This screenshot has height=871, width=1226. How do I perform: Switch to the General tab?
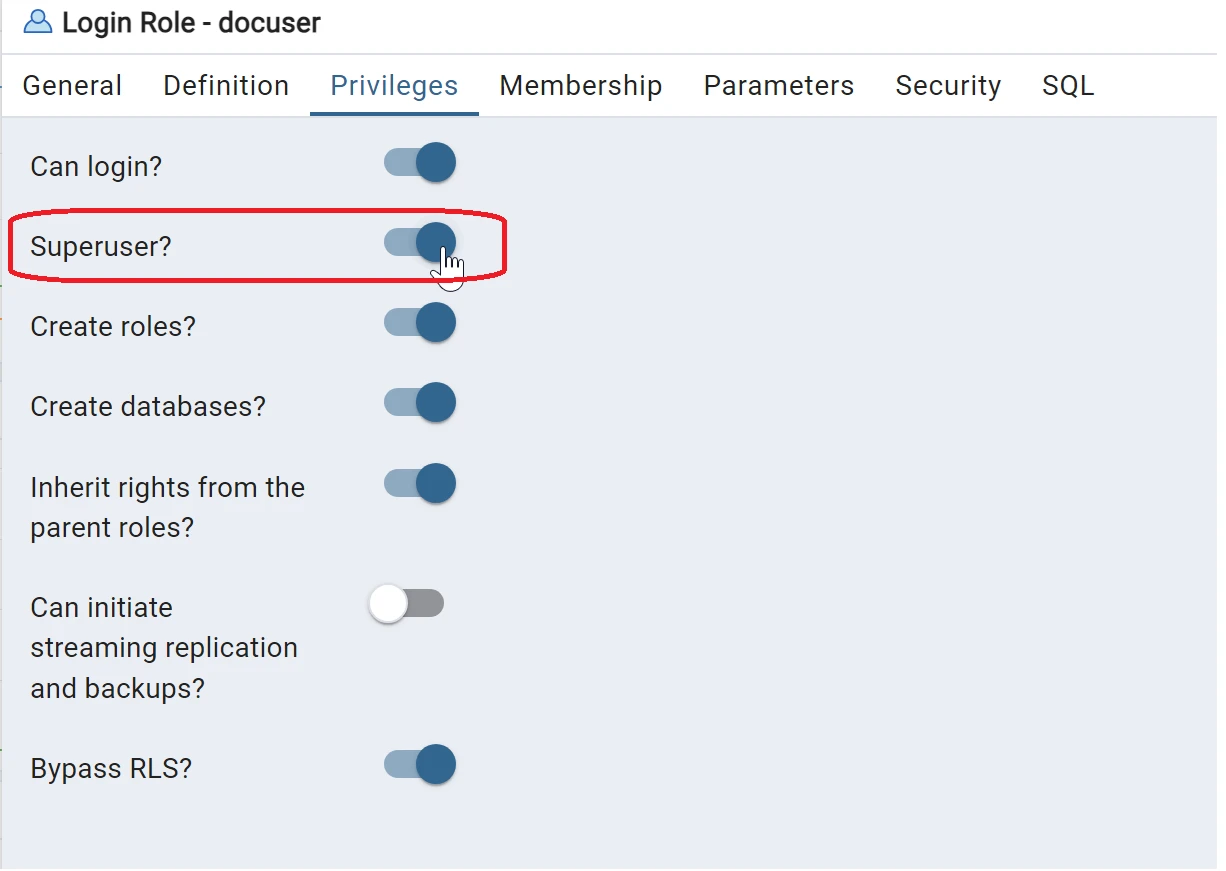pos(72,86)
